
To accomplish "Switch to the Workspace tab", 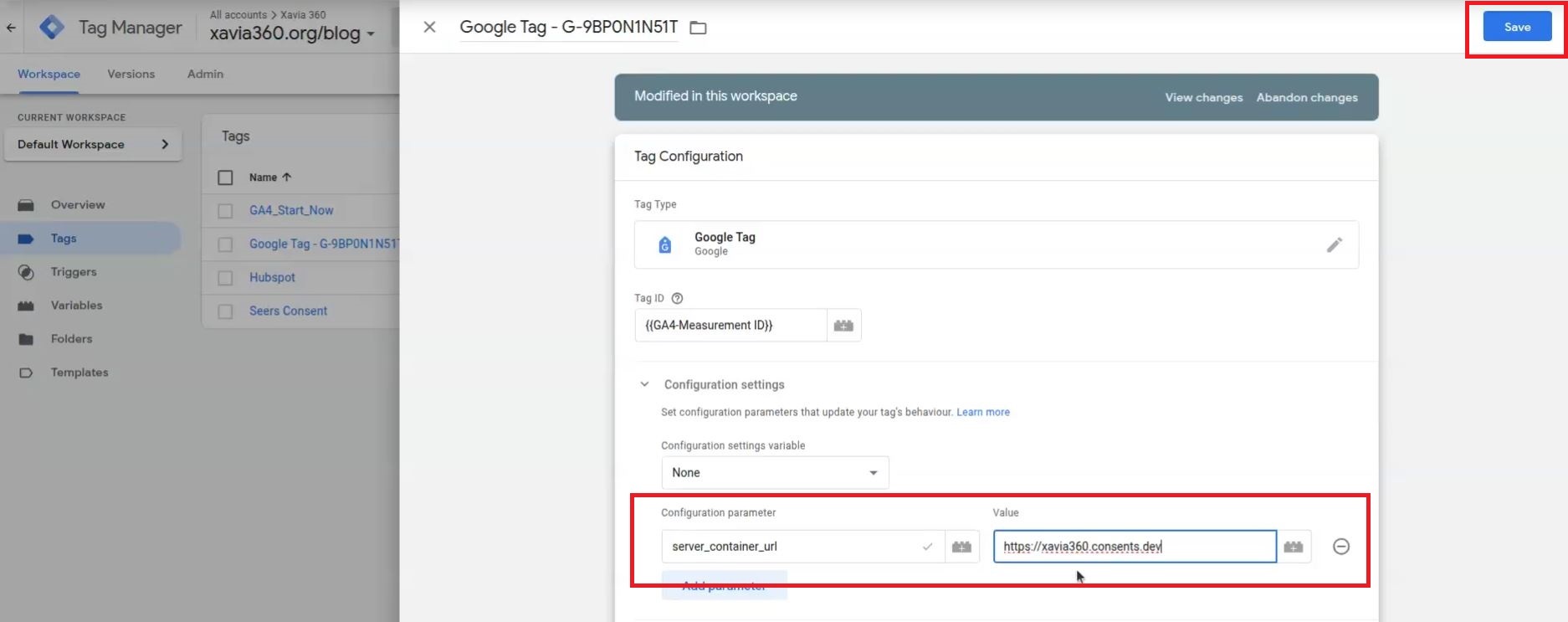I will 49,74.
